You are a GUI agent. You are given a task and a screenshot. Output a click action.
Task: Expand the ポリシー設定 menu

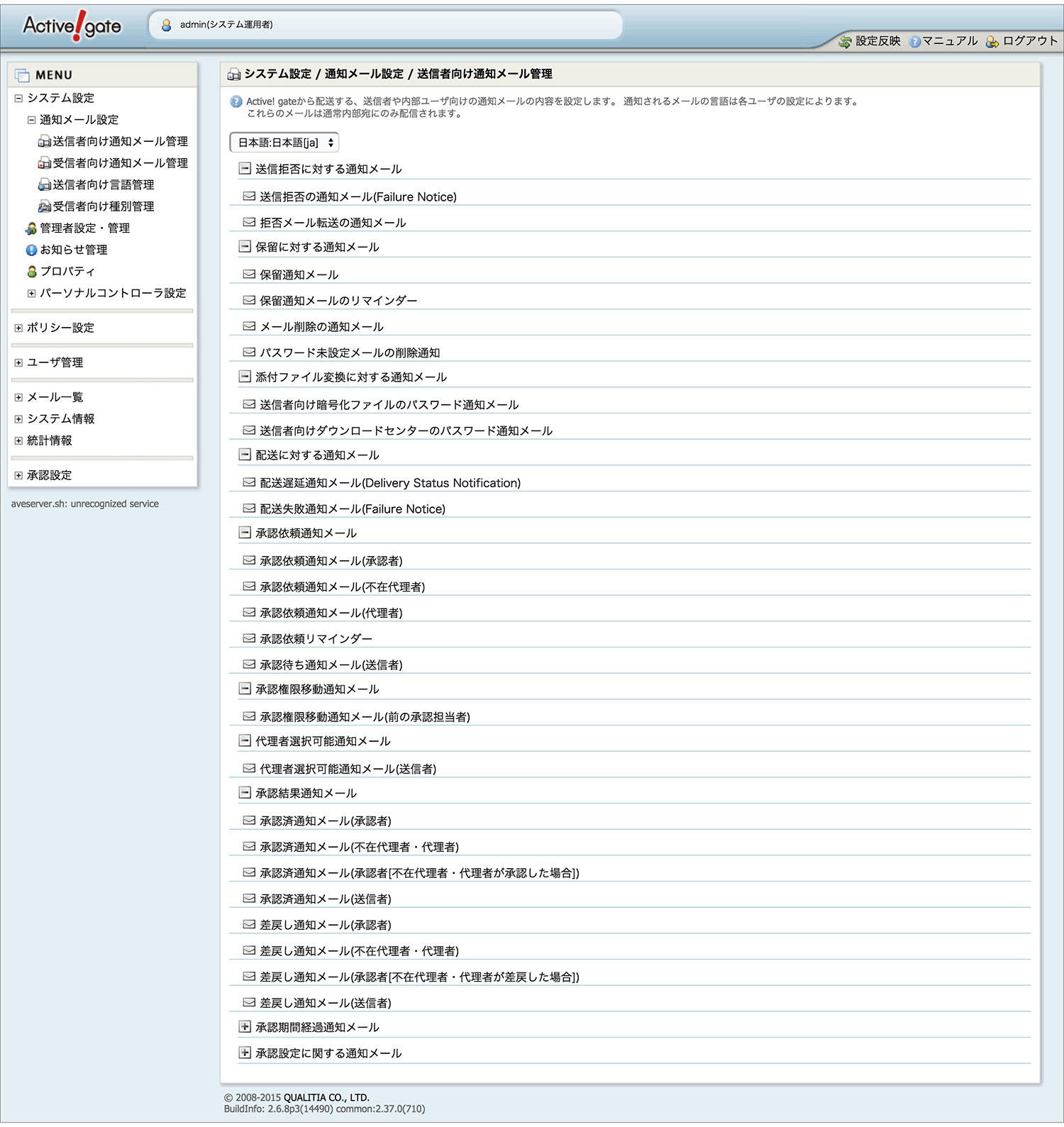(18, 328)
